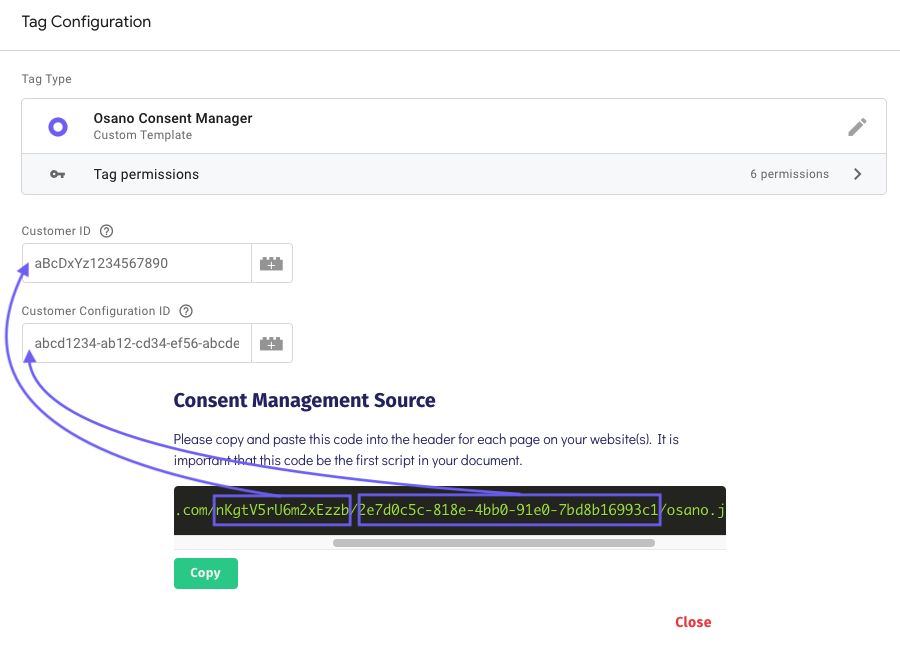The height and width of the screenshot is (654, 900).
Task: Edit the tag type with pencil icon
Action: click(x=857, y=127)
